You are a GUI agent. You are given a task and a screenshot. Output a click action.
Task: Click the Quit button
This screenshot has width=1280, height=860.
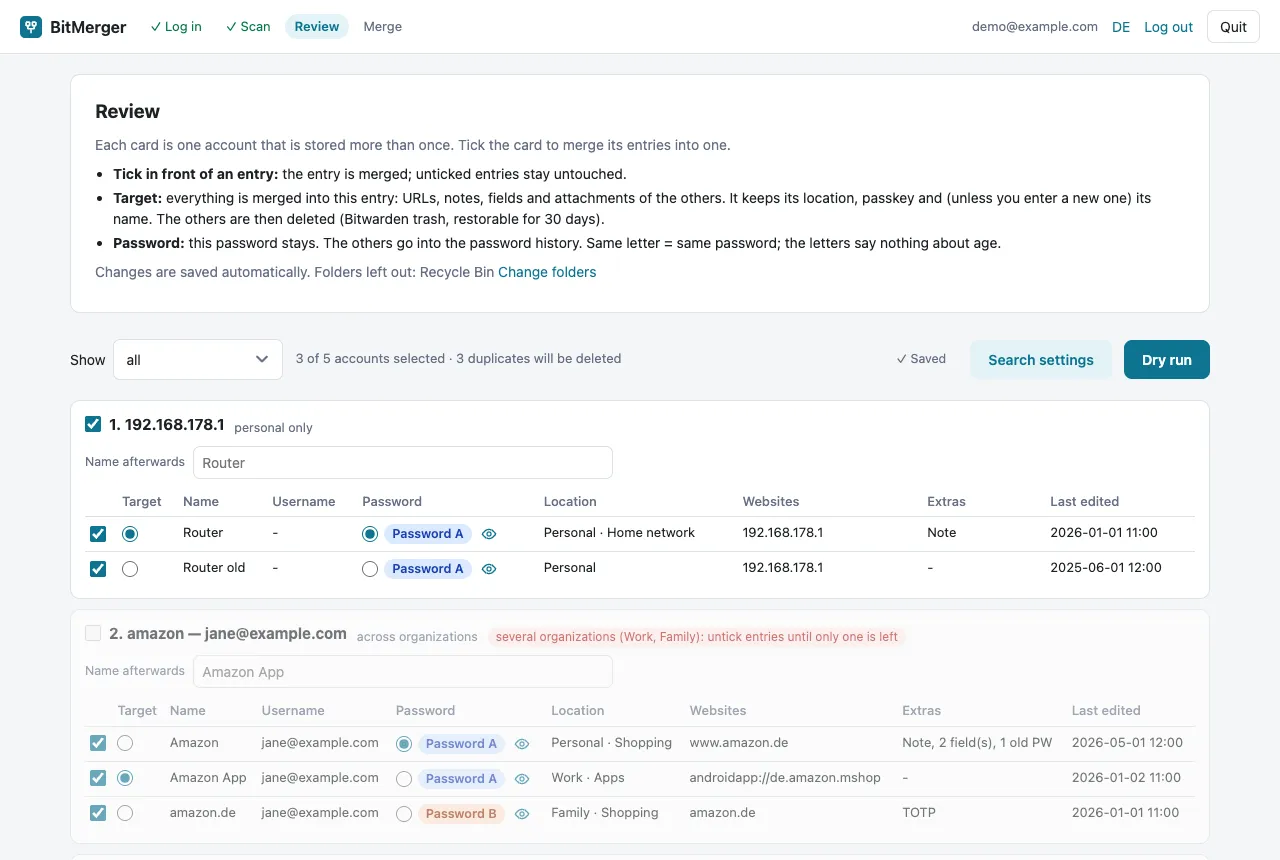[1233, 27]
